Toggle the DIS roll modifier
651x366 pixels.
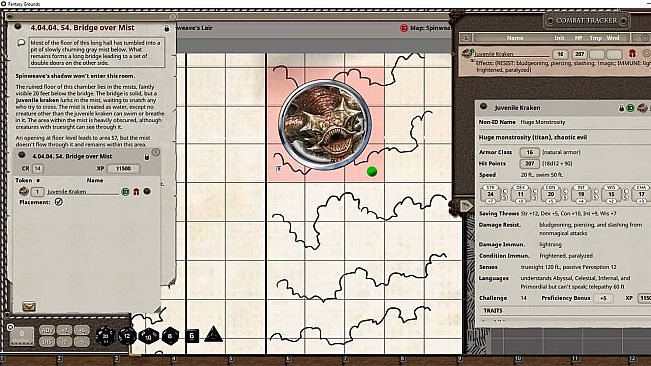[47, 341]
